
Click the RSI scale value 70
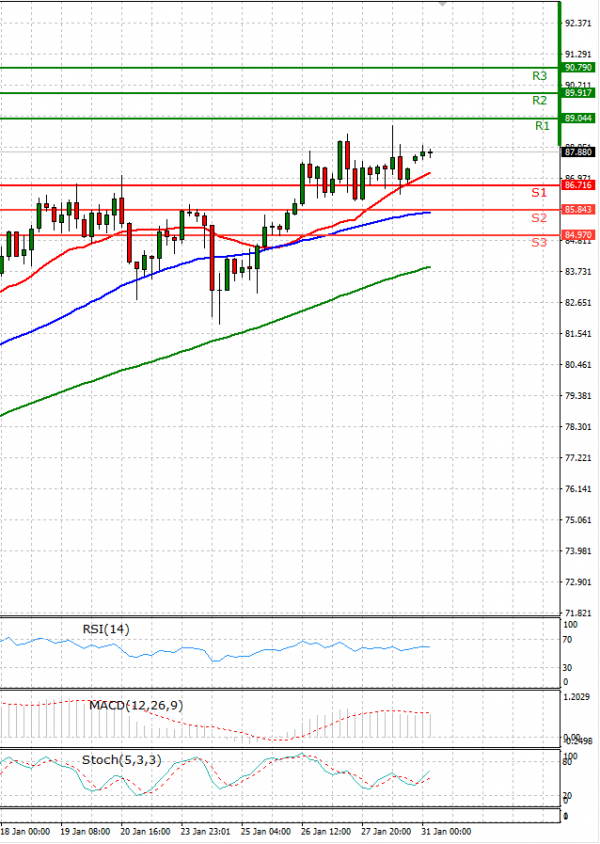[568, 640]
